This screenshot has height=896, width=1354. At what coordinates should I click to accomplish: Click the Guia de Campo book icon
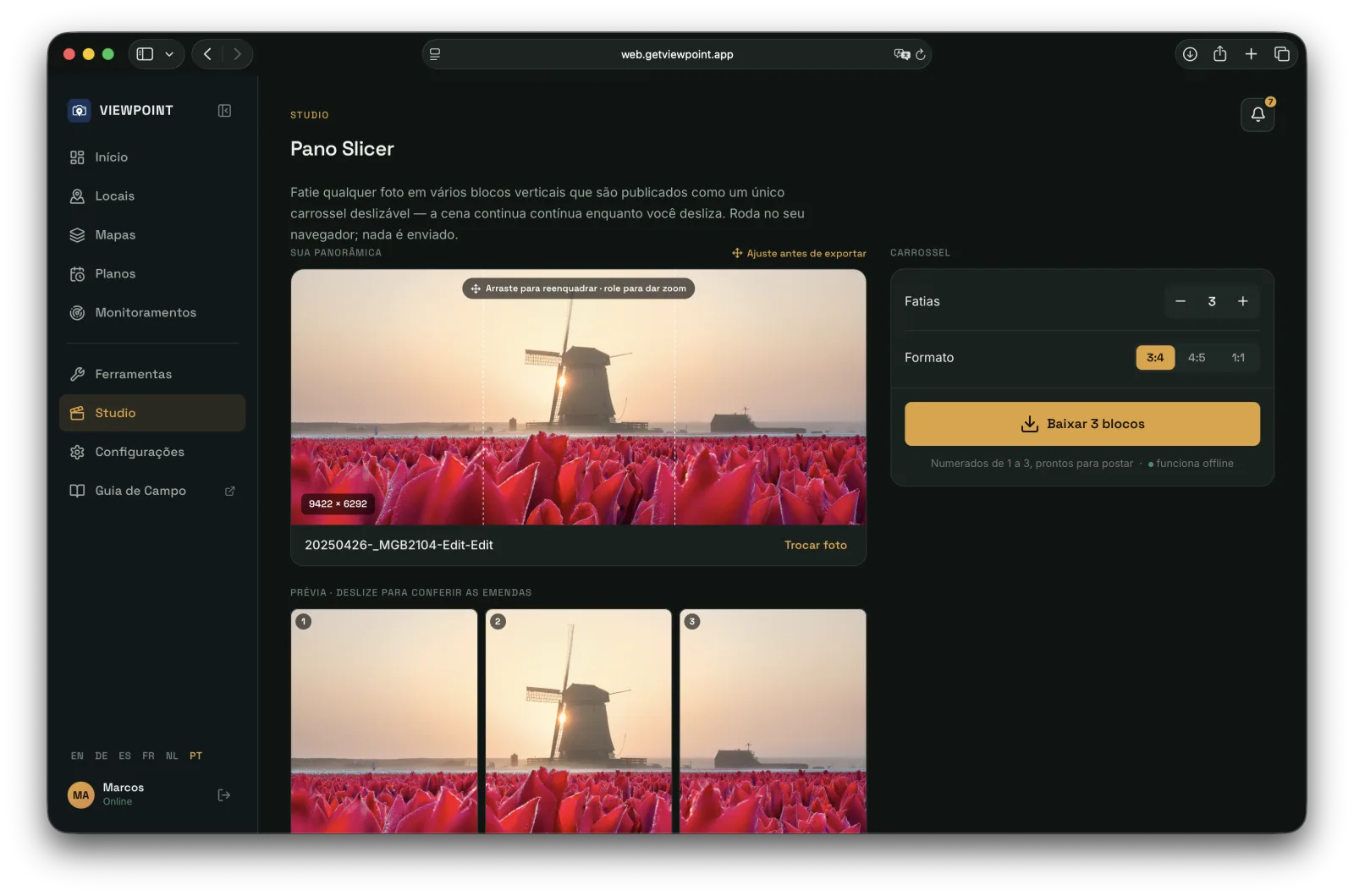[77, 491]
